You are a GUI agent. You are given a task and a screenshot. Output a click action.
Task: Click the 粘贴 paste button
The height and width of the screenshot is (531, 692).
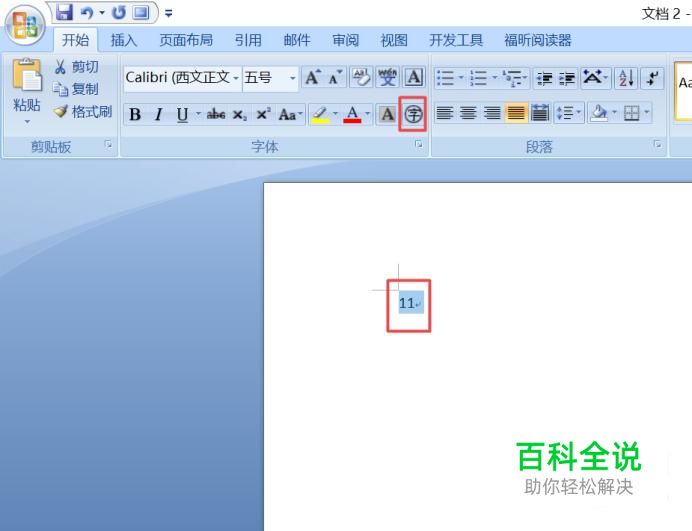point(26,90)
